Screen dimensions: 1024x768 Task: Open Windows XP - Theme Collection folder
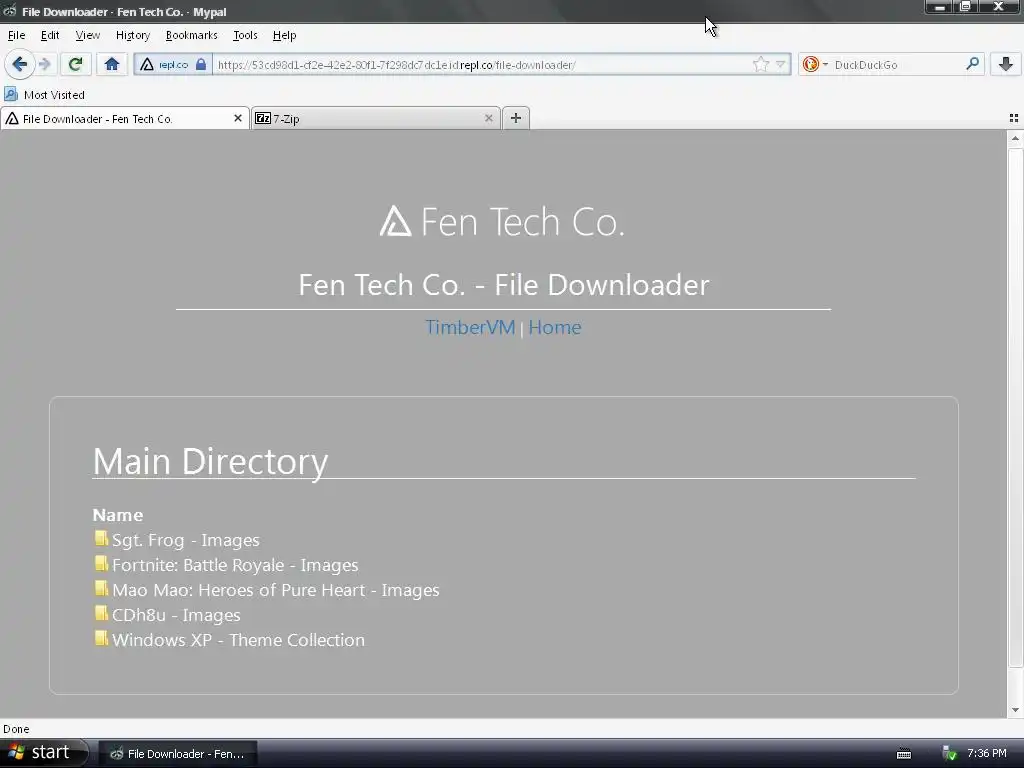(x=238, y=640)
